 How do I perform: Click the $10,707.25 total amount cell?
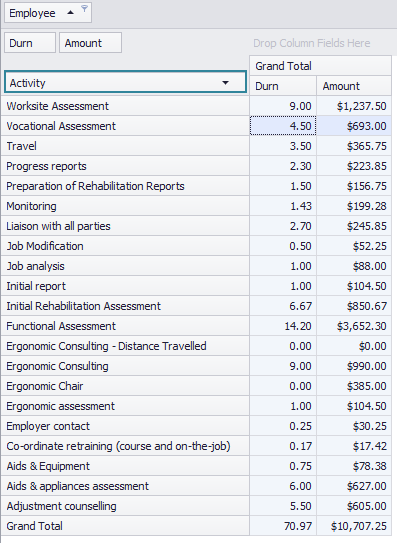(x=354, y=526)
